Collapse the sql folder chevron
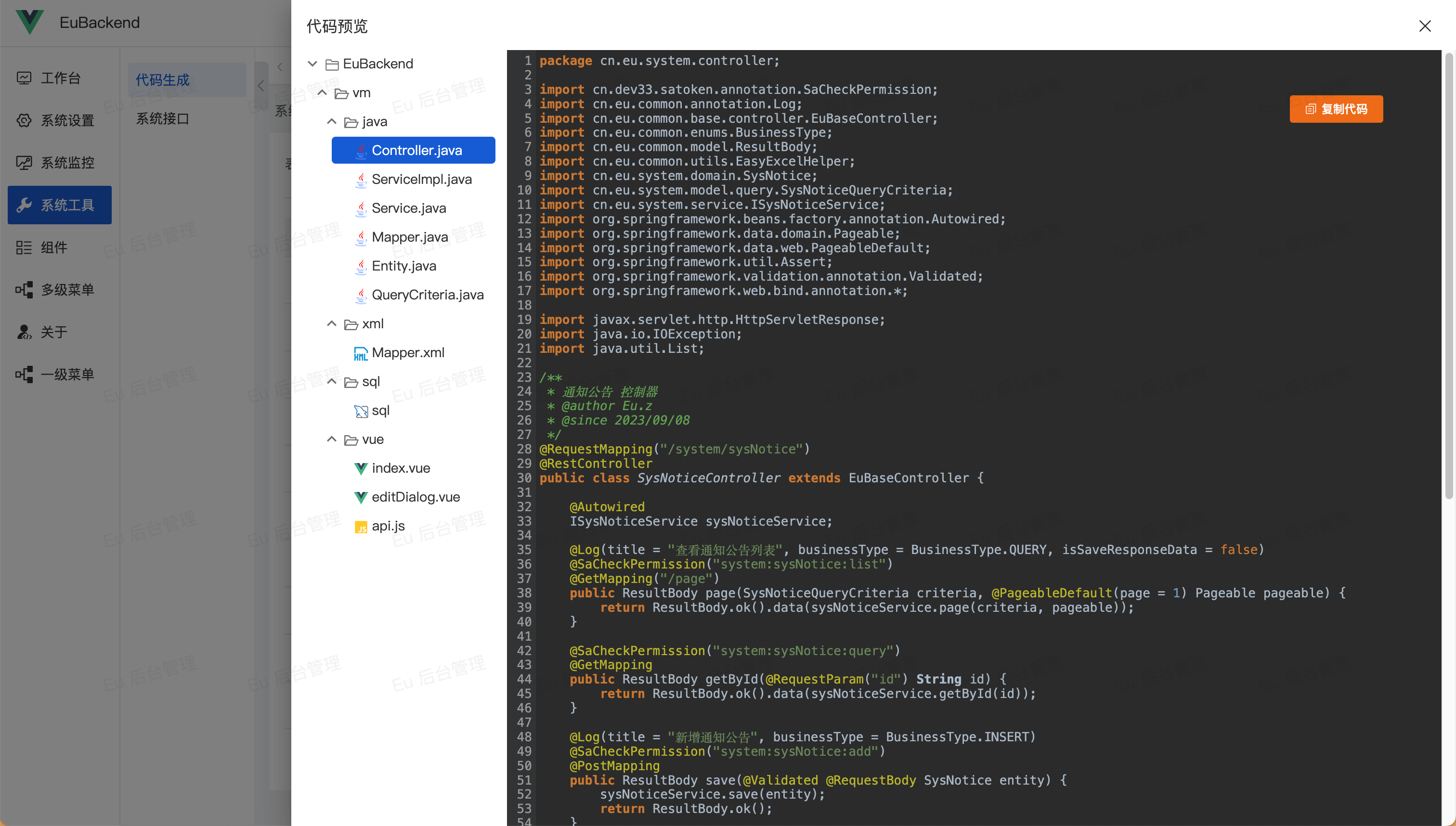Screen dimensions: 1456x826 pos(331,381)
